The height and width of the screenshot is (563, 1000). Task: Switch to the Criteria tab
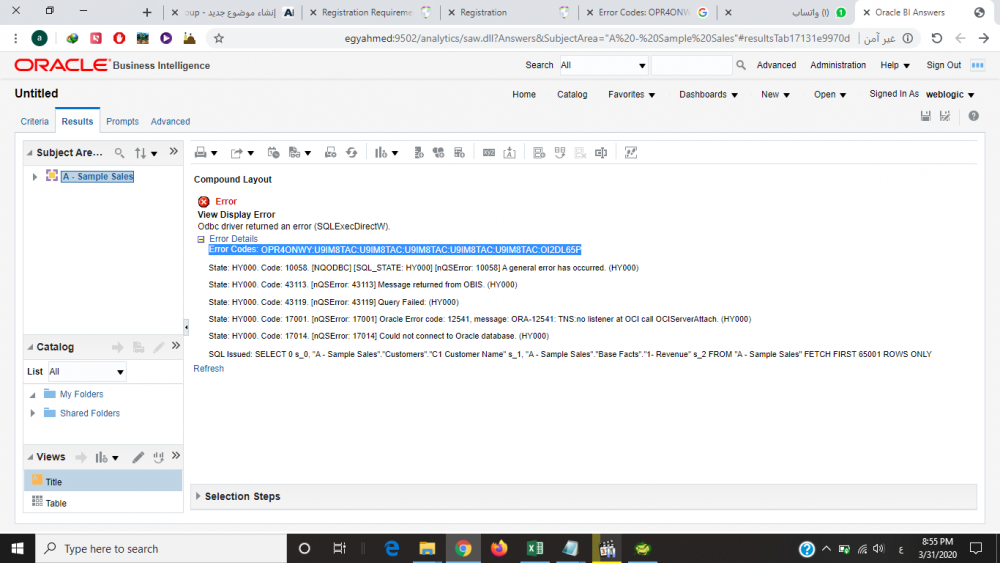pyautogui.click(x=34, y=121)
